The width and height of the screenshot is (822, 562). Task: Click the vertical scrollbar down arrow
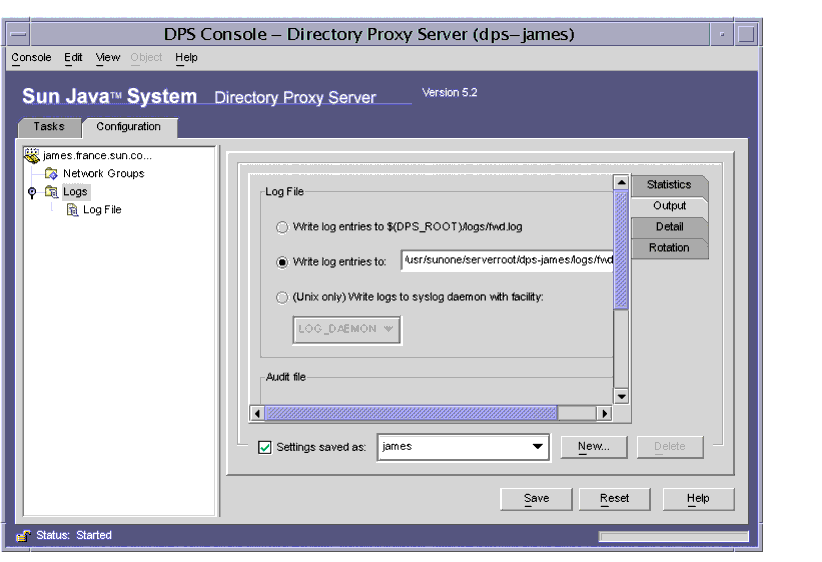click(x=621, y=396)
